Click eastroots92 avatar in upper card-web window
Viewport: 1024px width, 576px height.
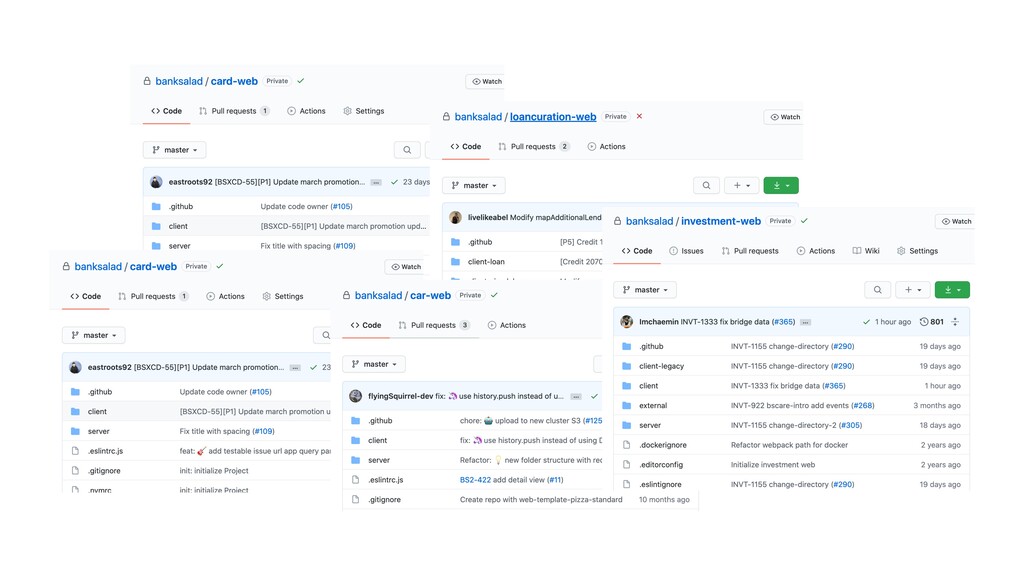[x=156, y=182]
